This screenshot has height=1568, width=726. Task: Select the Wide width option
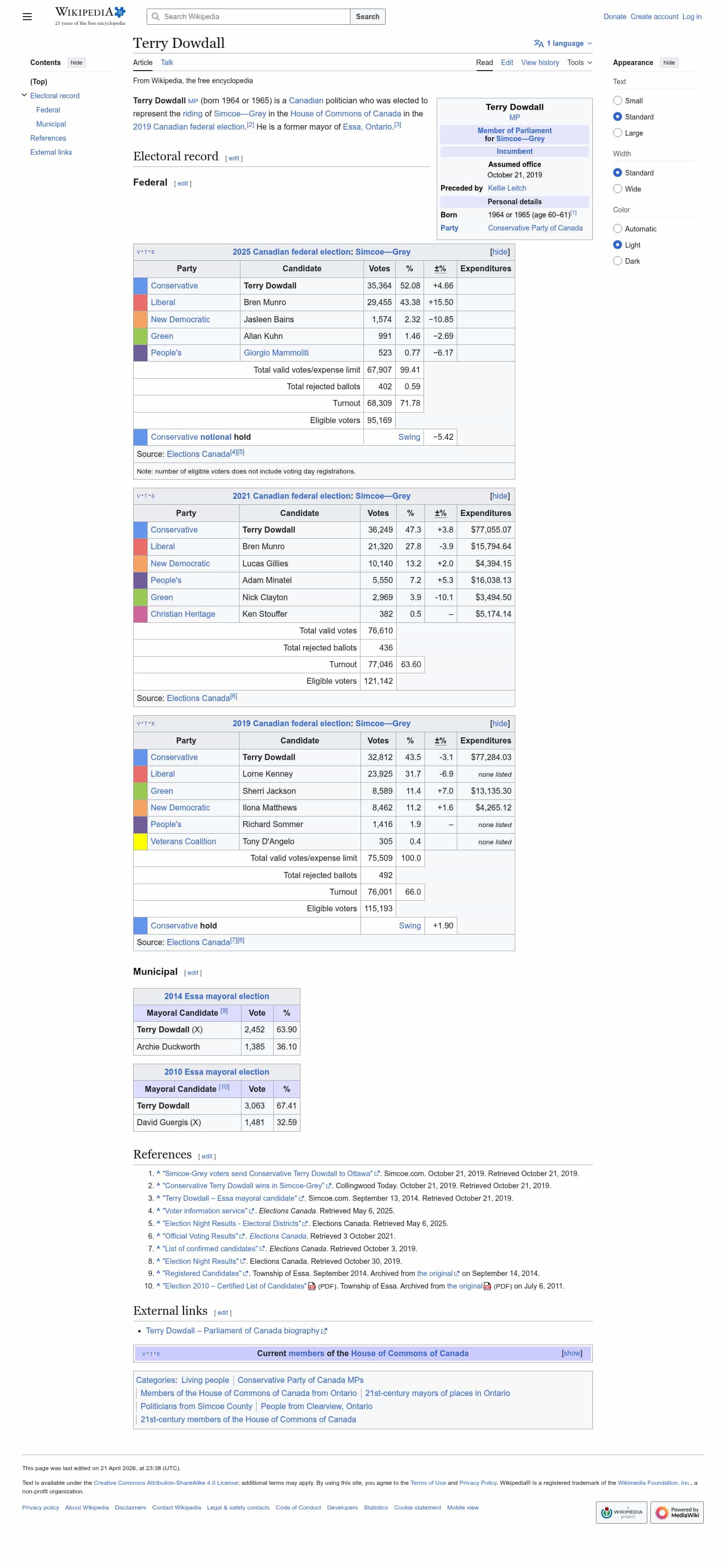click(x=617, y=189)
